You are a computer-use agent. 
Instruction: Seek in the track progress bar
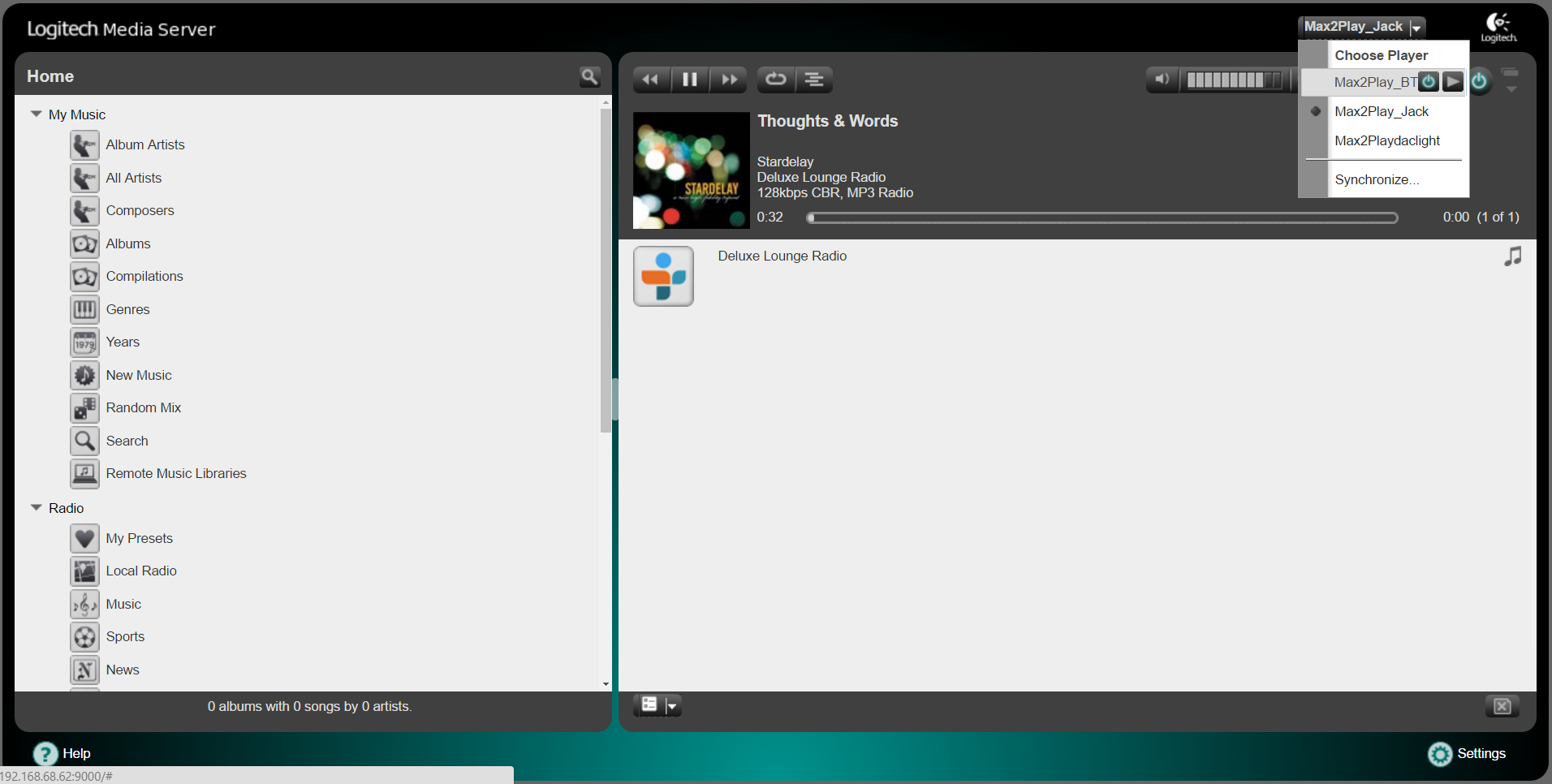(x=1102, y=218)
